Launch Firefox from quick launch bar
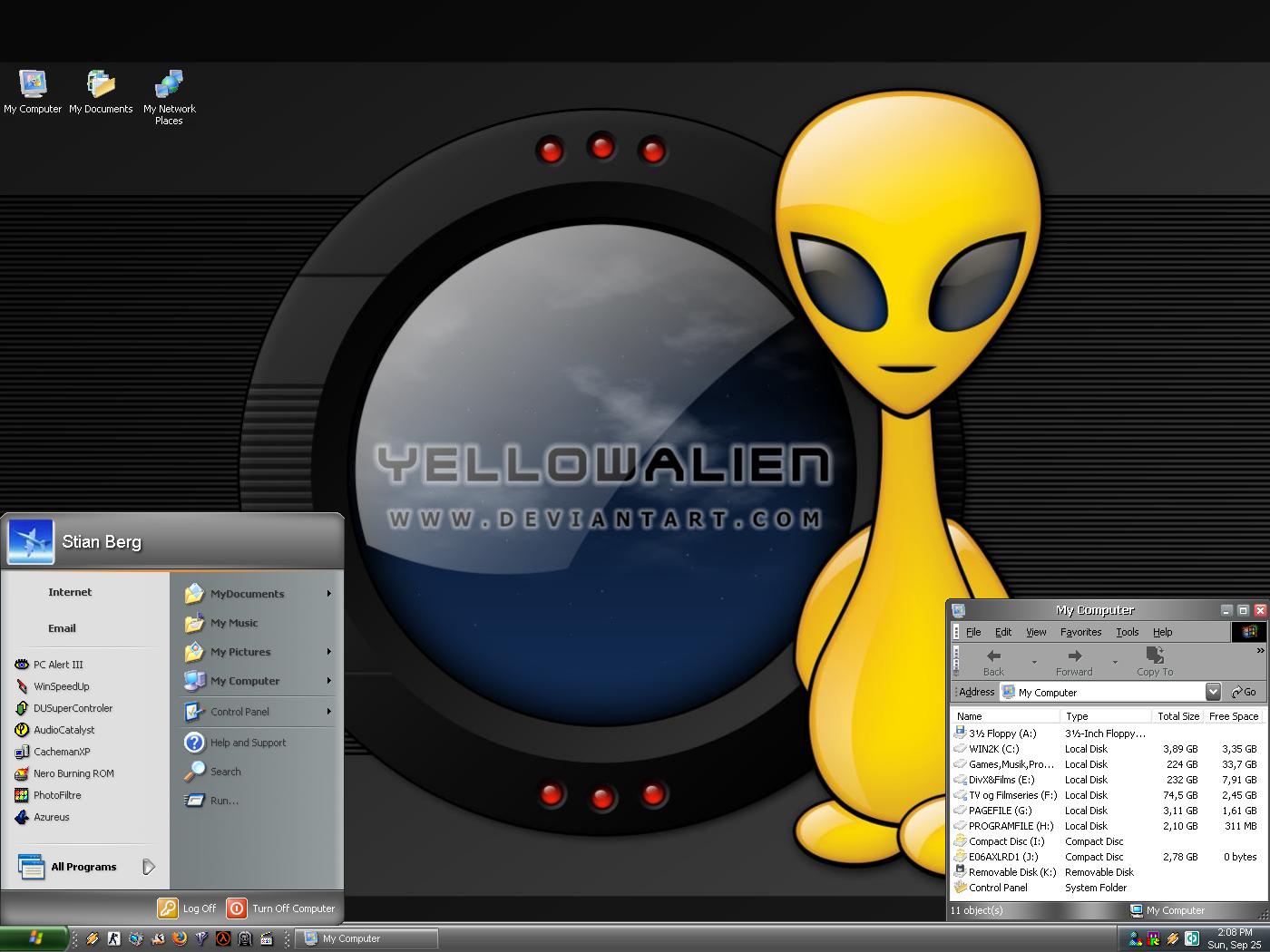 pos(180,938)
